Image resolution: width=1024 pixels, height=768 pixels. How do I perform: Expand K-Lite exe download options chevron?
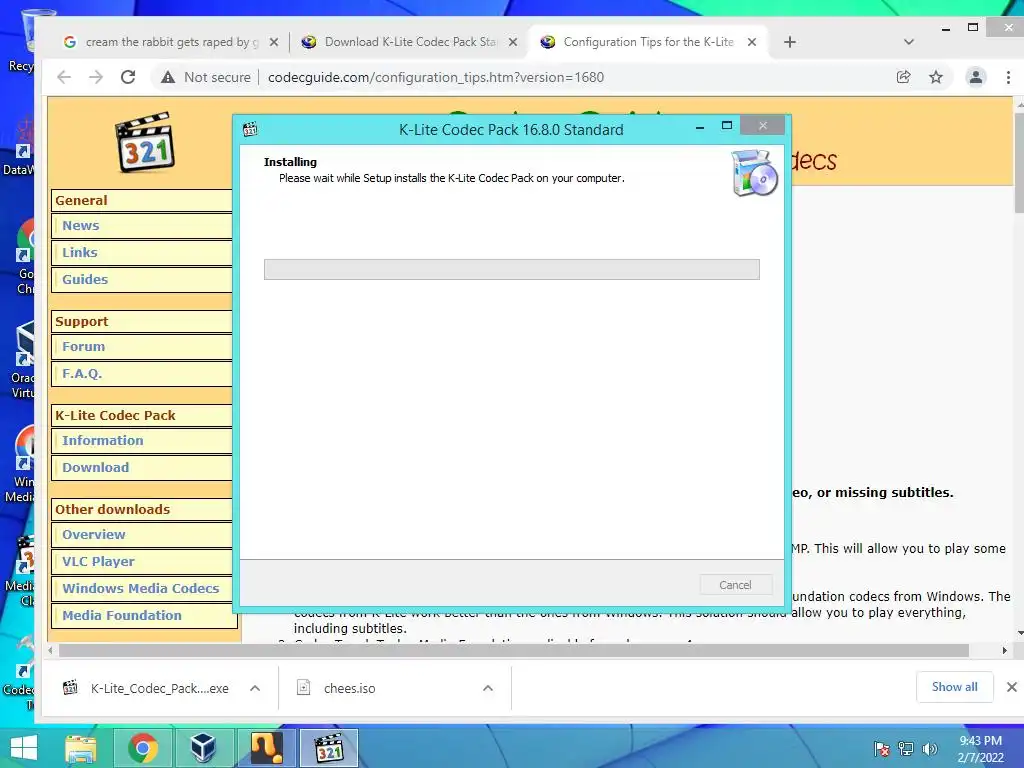coord(255,688)
